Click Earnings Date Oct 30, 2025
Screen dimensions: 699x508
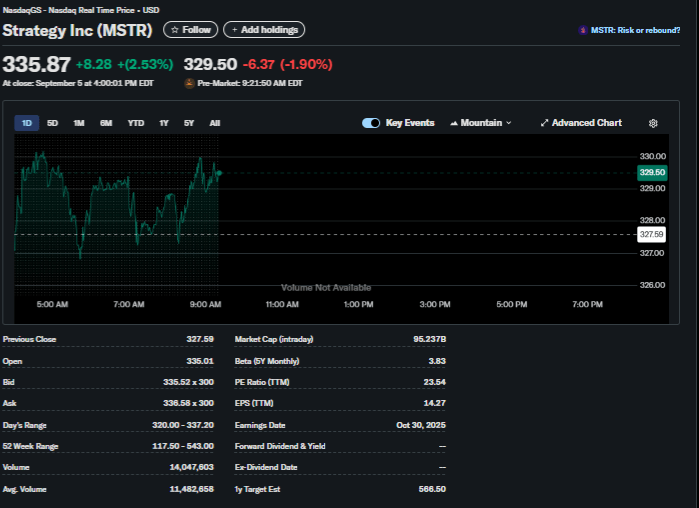click(x=421, y=425)
